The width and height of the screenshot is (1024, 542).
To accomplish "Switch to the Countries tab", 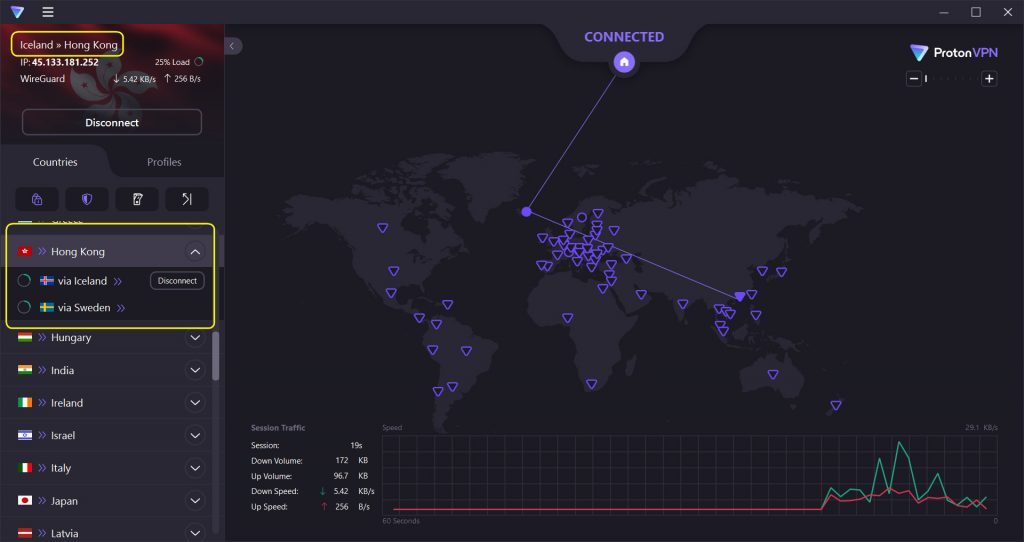I will [55, 162].
